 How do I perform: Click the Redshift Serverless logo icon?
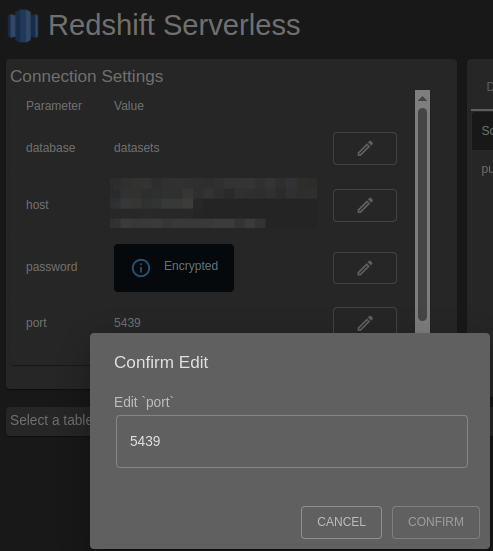pyautogui.click(x=23, y=26)
